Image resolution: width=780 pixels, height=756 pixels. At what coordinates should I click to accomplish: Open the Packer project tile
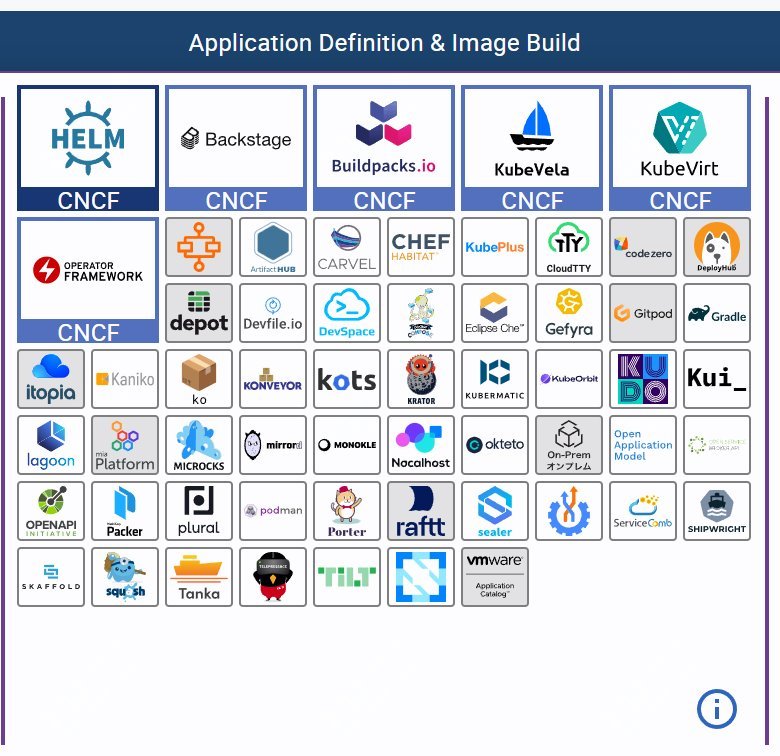coord(125,511)
